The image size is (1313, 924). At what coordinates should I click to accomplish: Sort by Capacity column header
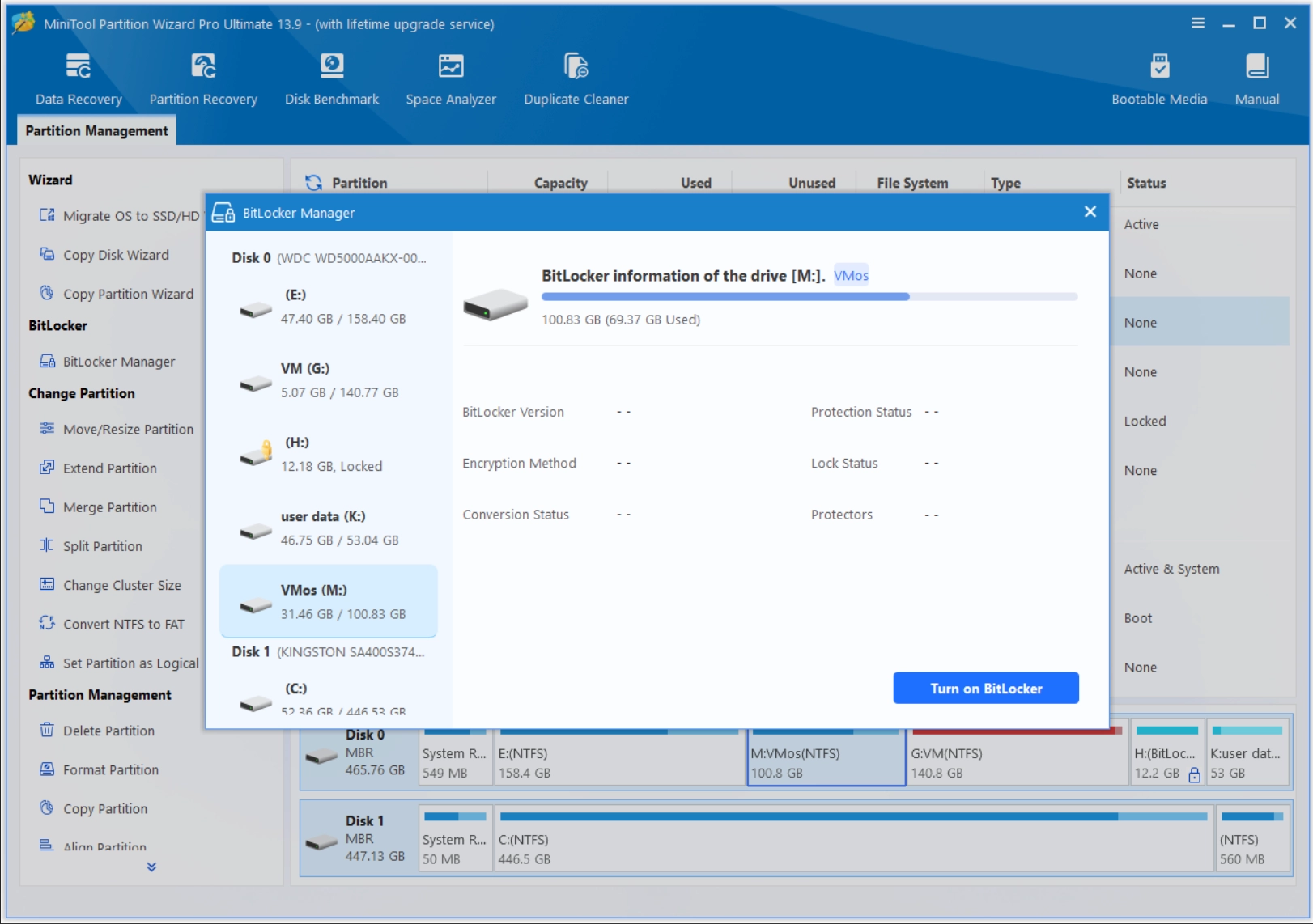tap(560, 183)
